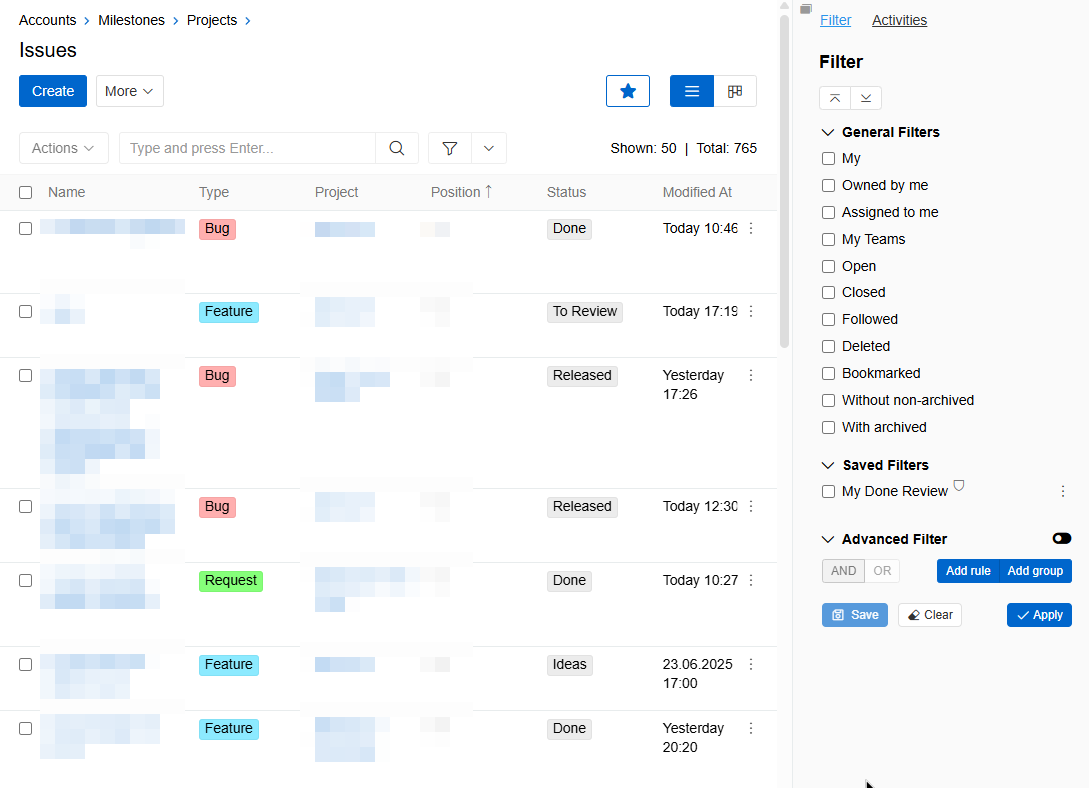The height and width of the screenshot is (788, 1089).
Task: Select the AND operator
Action: pos(843,571)
